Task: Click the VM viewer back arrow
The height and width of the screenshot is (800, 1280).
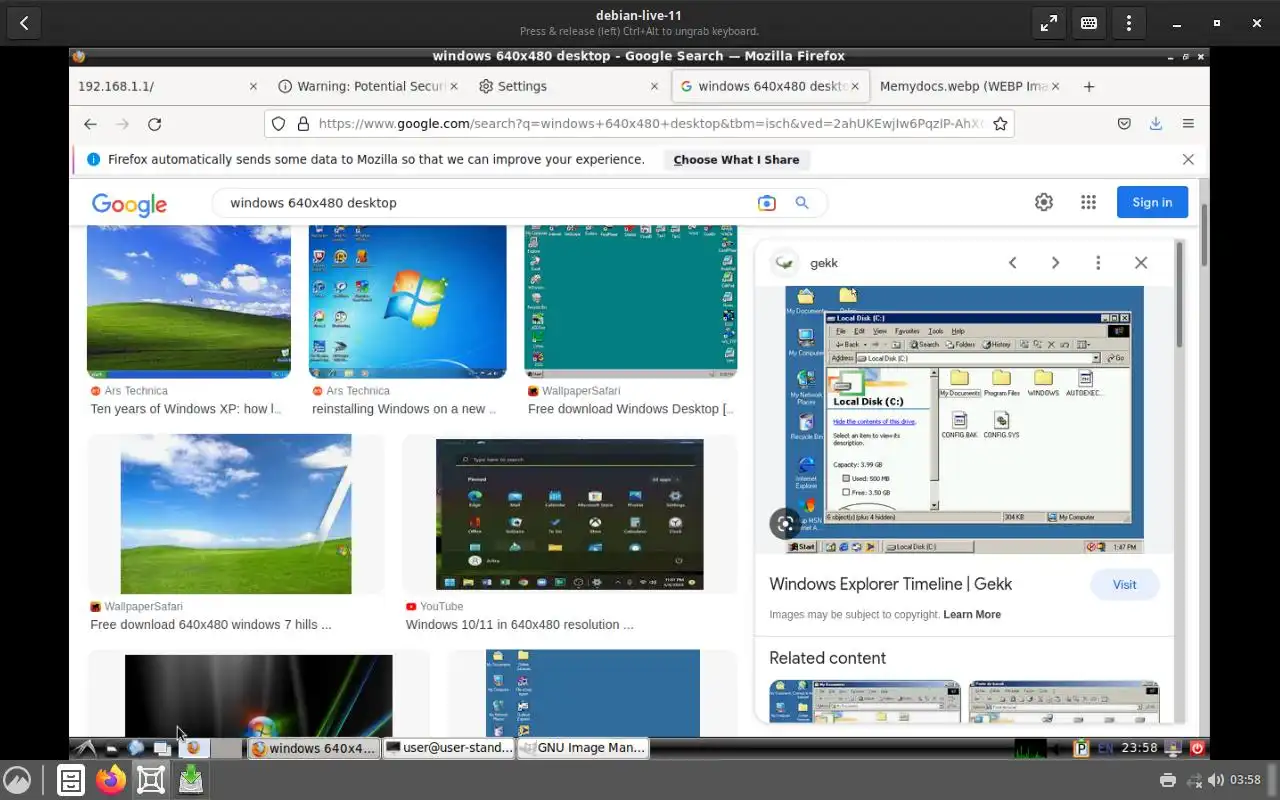Action: point(24,23)
